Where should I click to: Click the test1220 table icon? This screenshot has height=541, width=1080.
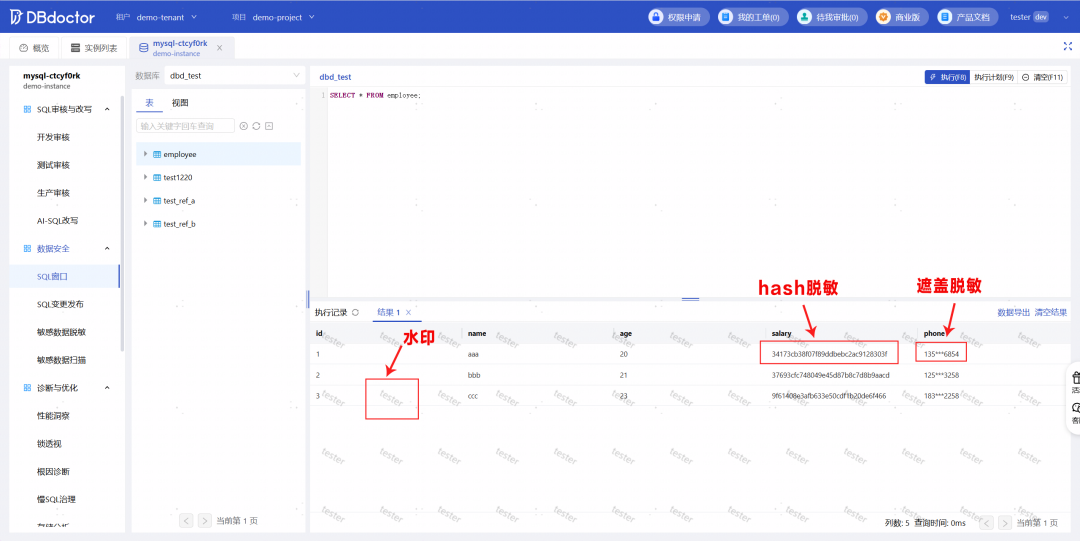(x=156, y=178)
